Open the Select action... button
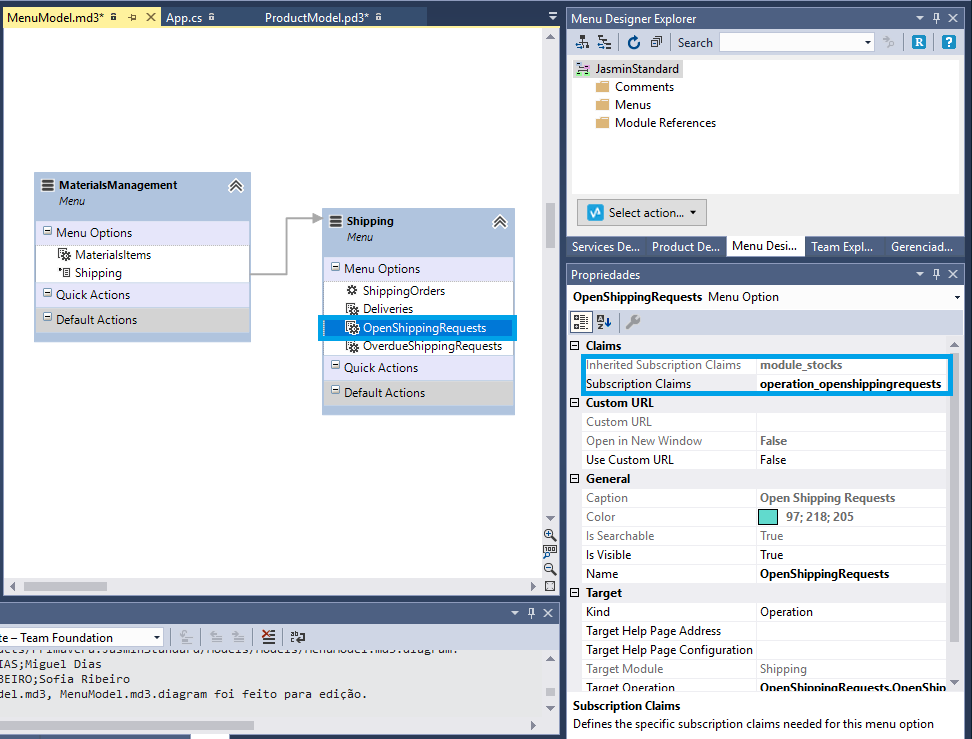Viewport: 972px width, 739px height. 642,213
